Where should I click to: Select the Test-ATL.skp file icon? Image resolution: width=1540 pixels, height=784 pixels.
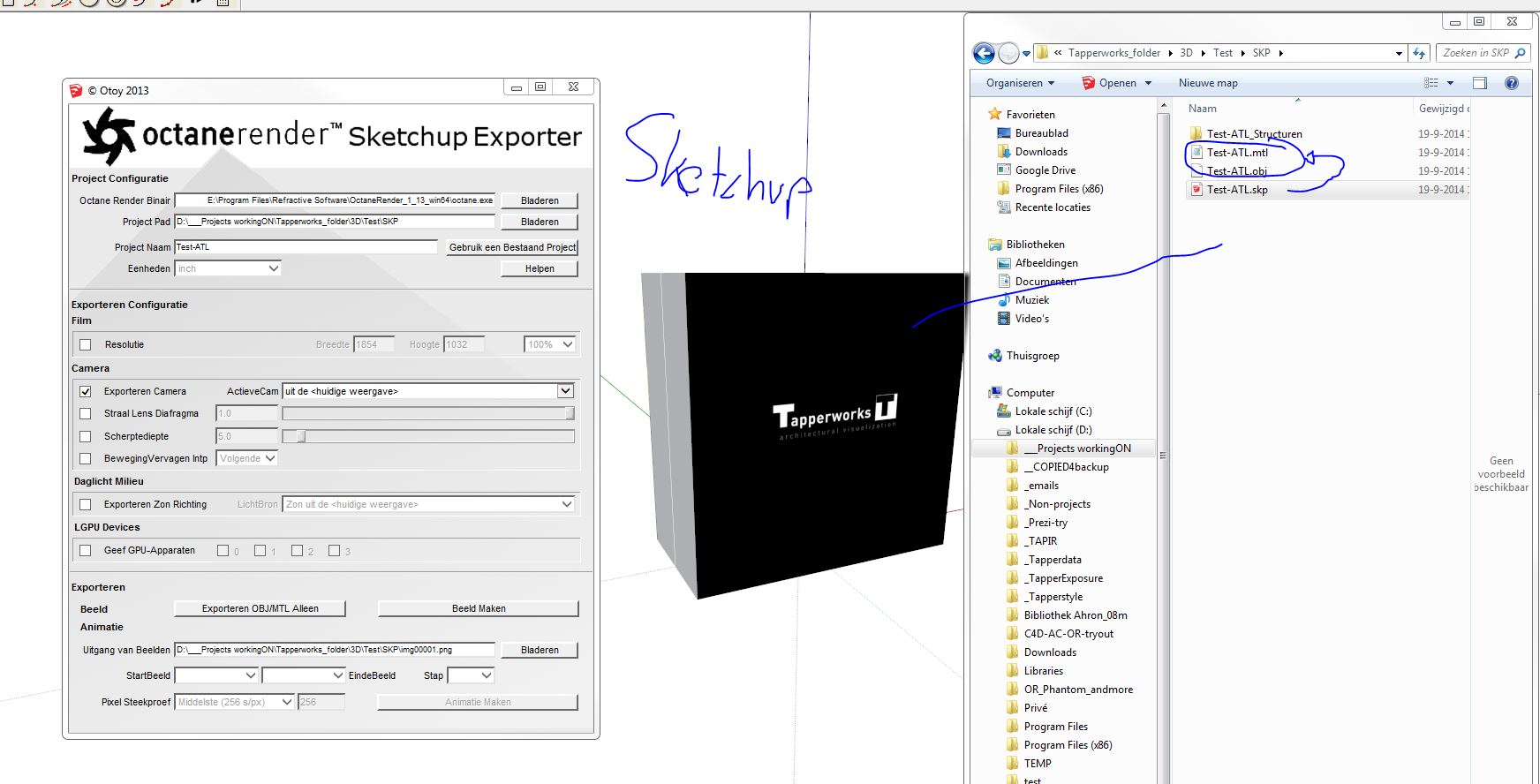pyautogui.click(x=1197, y=190)
